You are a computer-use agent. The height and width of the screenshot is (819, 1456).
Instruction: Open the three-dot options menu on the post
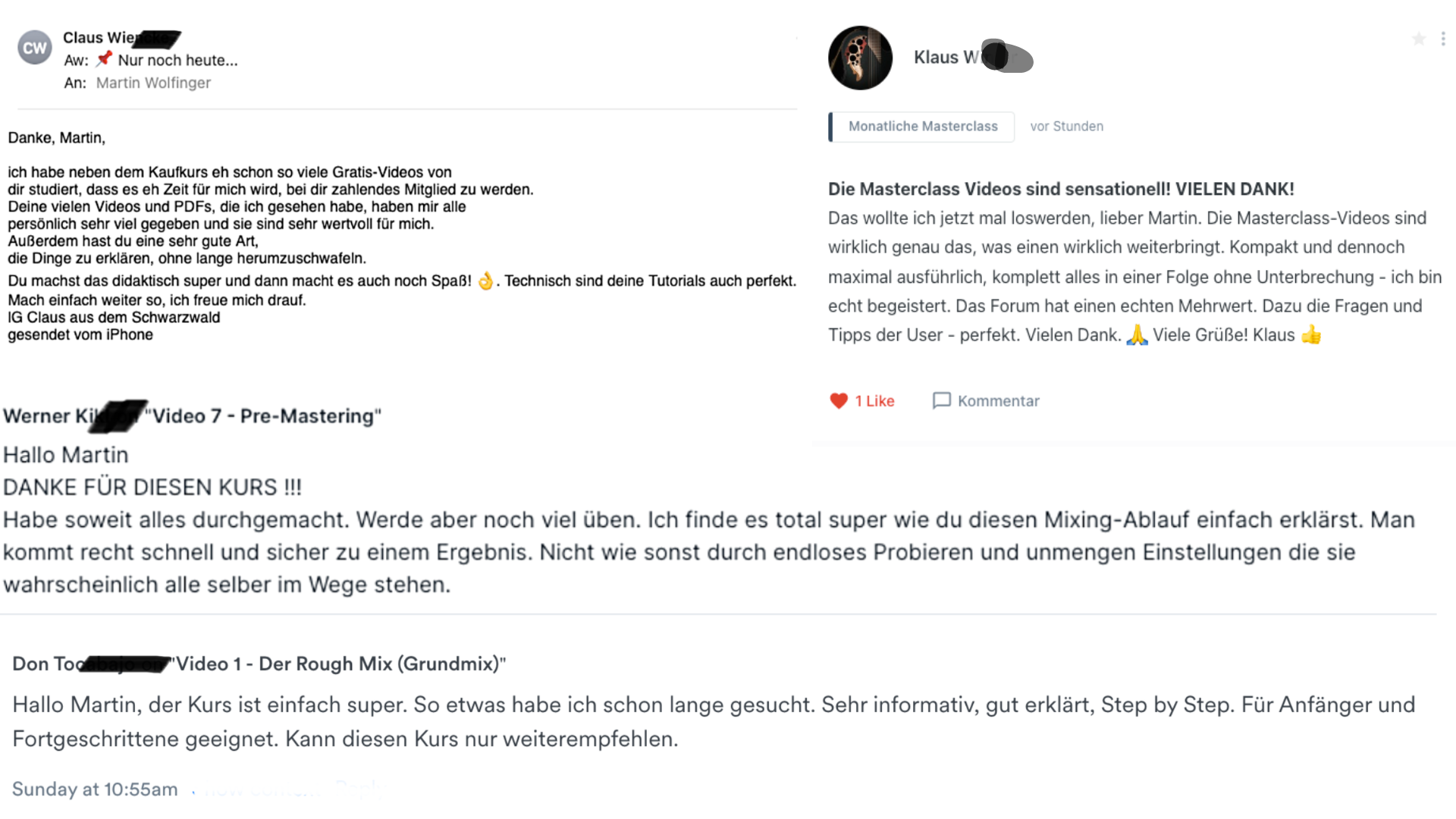[x=1443, y=39]
